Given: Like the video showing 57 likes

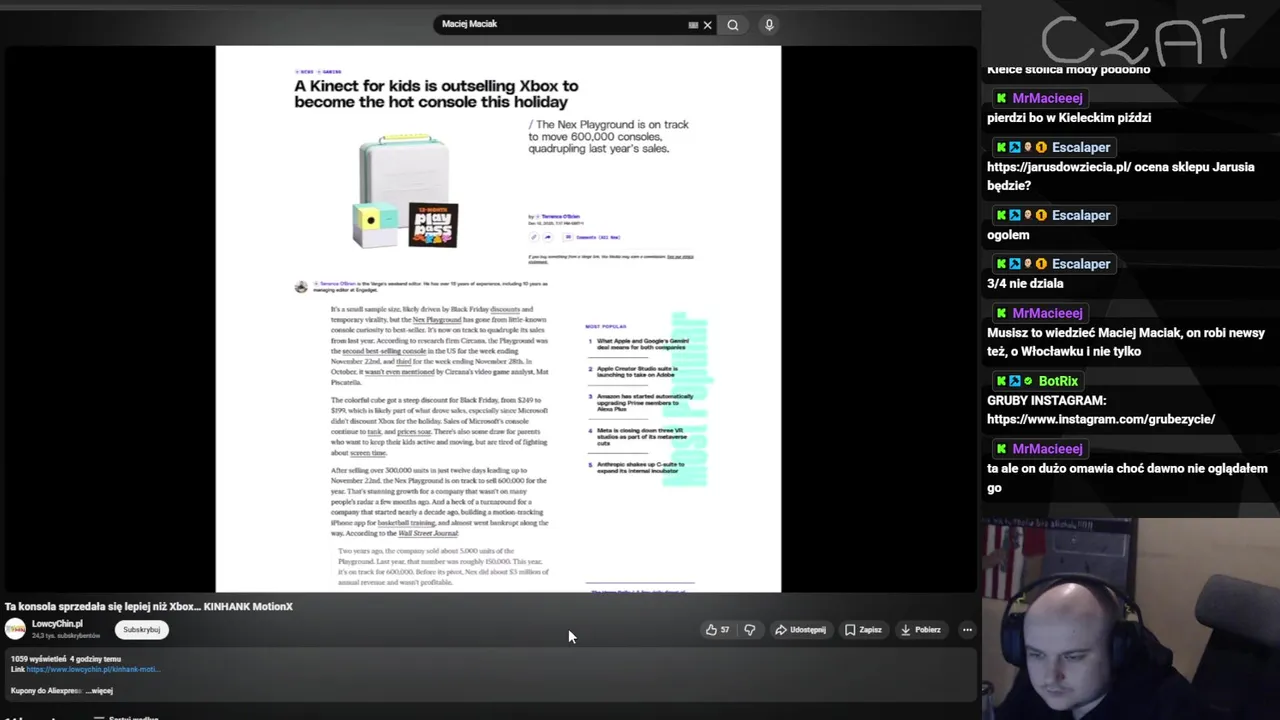Looking at the screenshot, I should coord(718,630).
